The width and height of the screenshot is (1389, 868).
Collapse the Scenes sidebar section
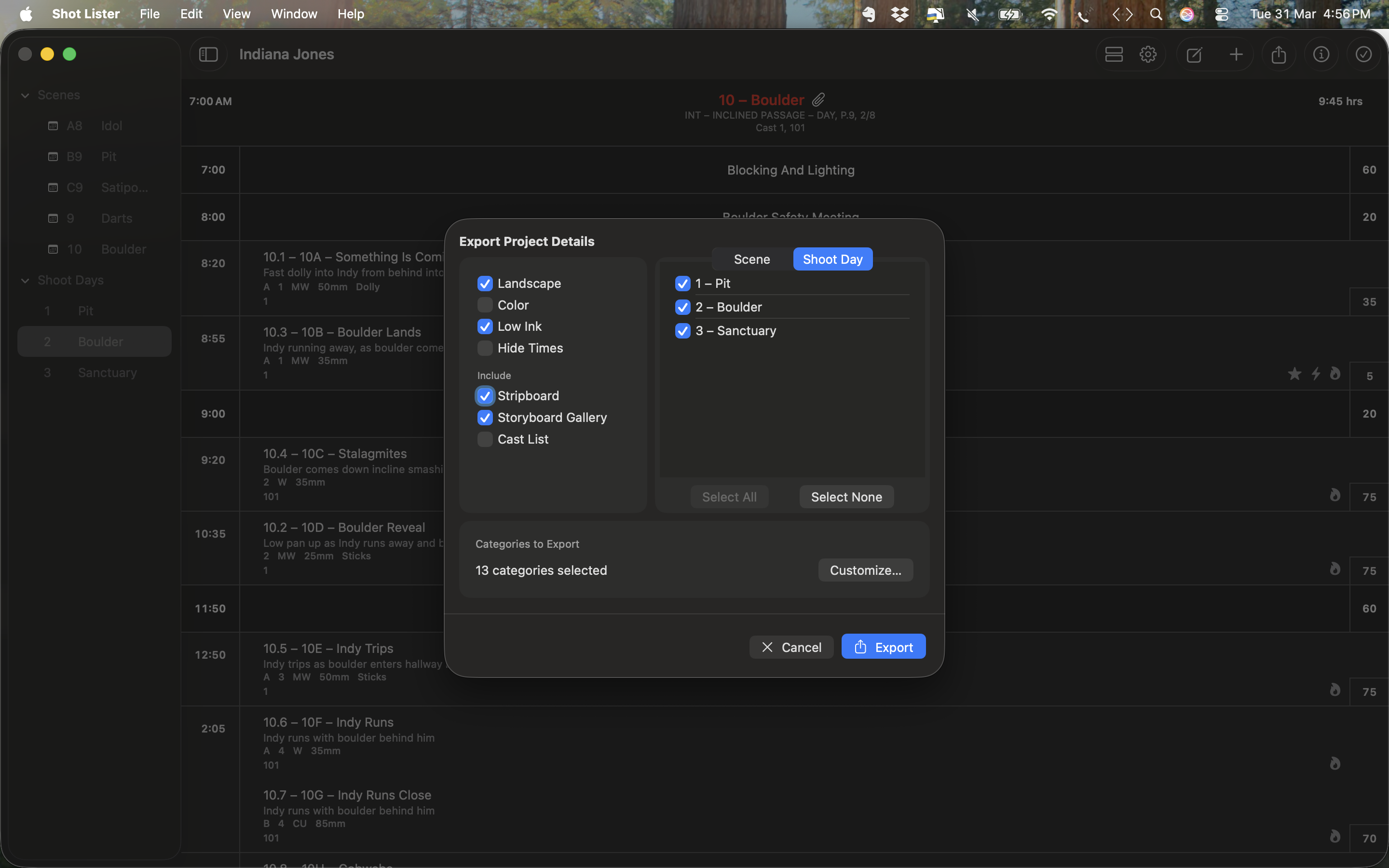click(25, 95)
